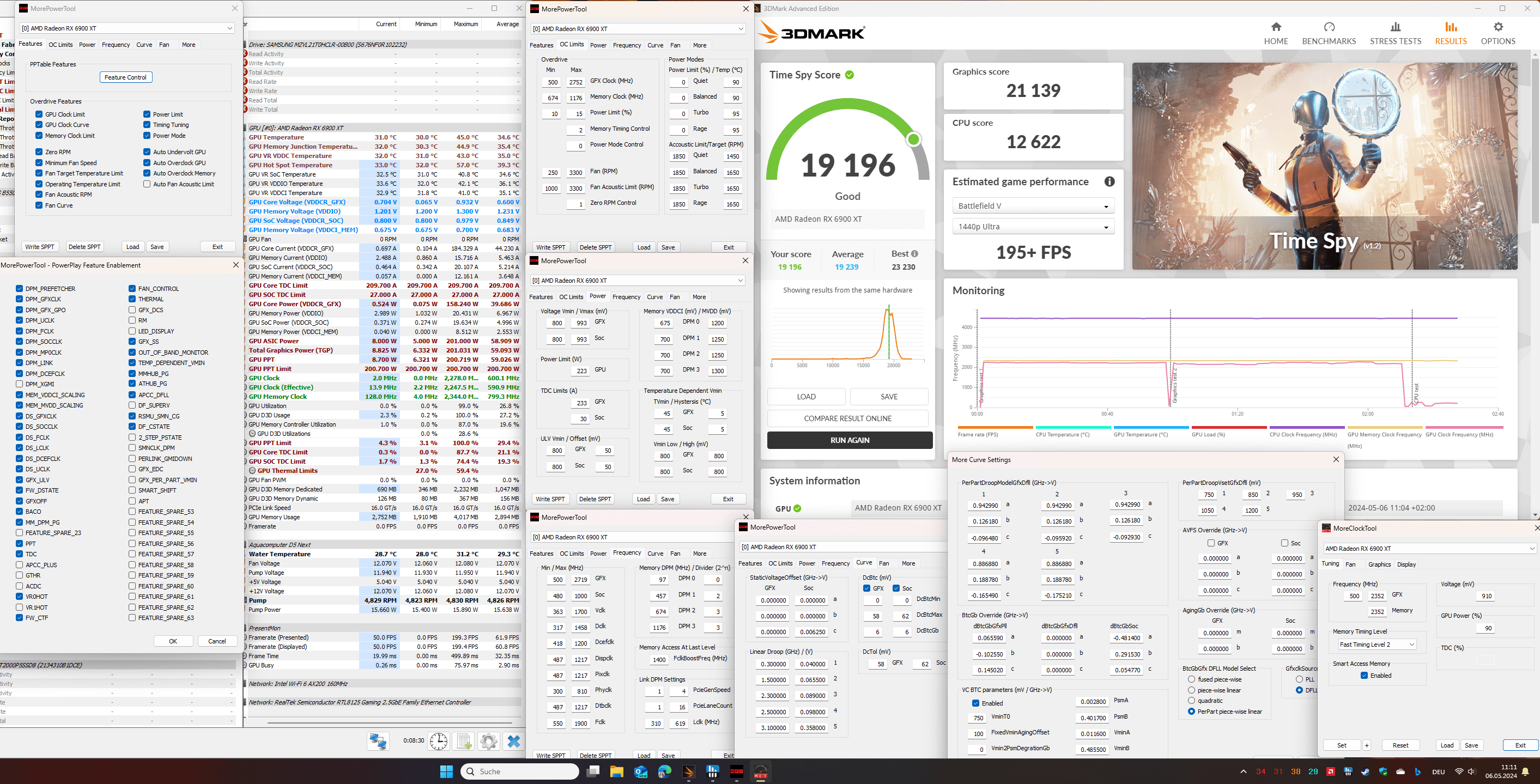Uncheck the FW_CTF feature checkbox
This screenshot has width=1540, height=784.
tap(20, 618)
